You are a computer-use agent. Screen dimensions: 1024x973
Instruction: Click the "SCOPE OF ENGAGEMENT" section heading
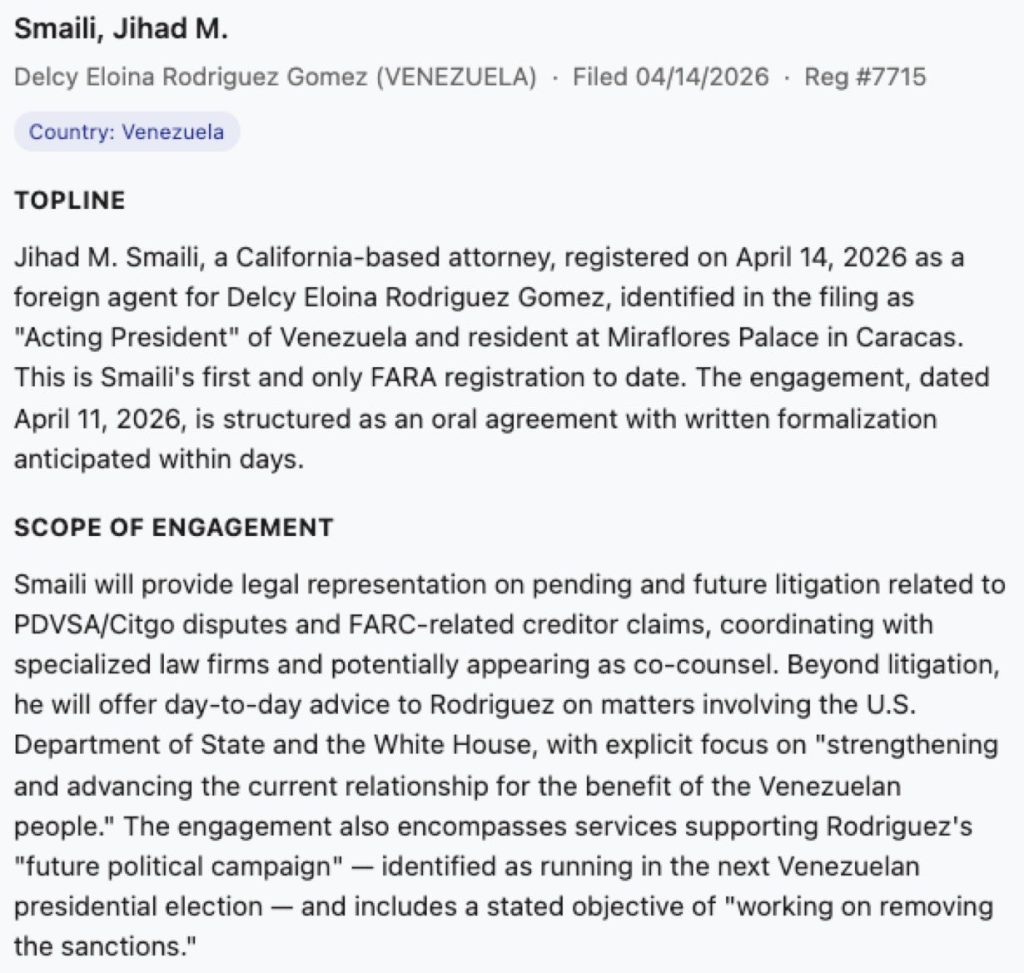coord(174,527)
